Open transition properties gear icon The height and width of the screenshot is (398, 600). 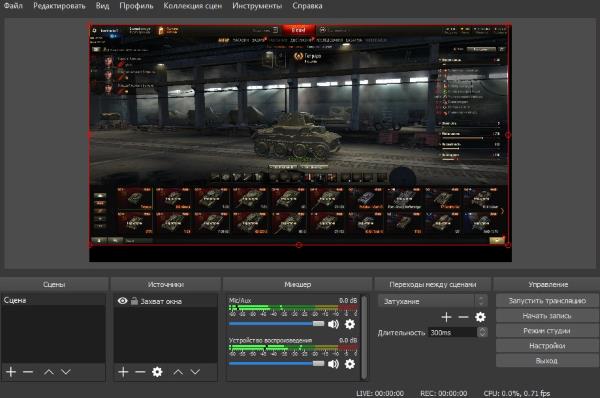[x=480, y=317]
